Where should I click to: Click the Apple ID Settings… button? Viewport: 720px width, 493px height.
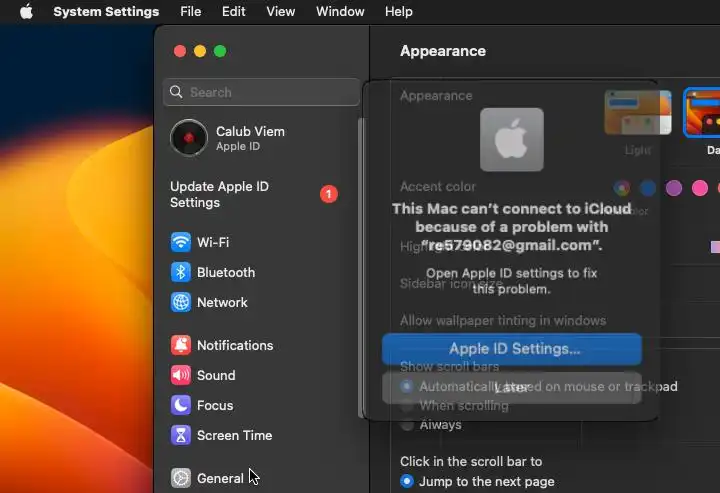512,349
